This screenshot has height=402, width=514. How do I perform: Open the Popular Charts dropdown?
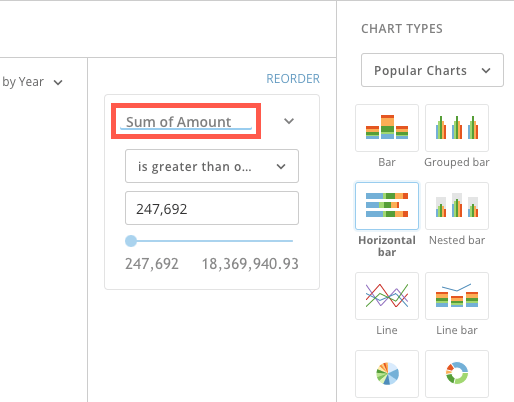432,70
